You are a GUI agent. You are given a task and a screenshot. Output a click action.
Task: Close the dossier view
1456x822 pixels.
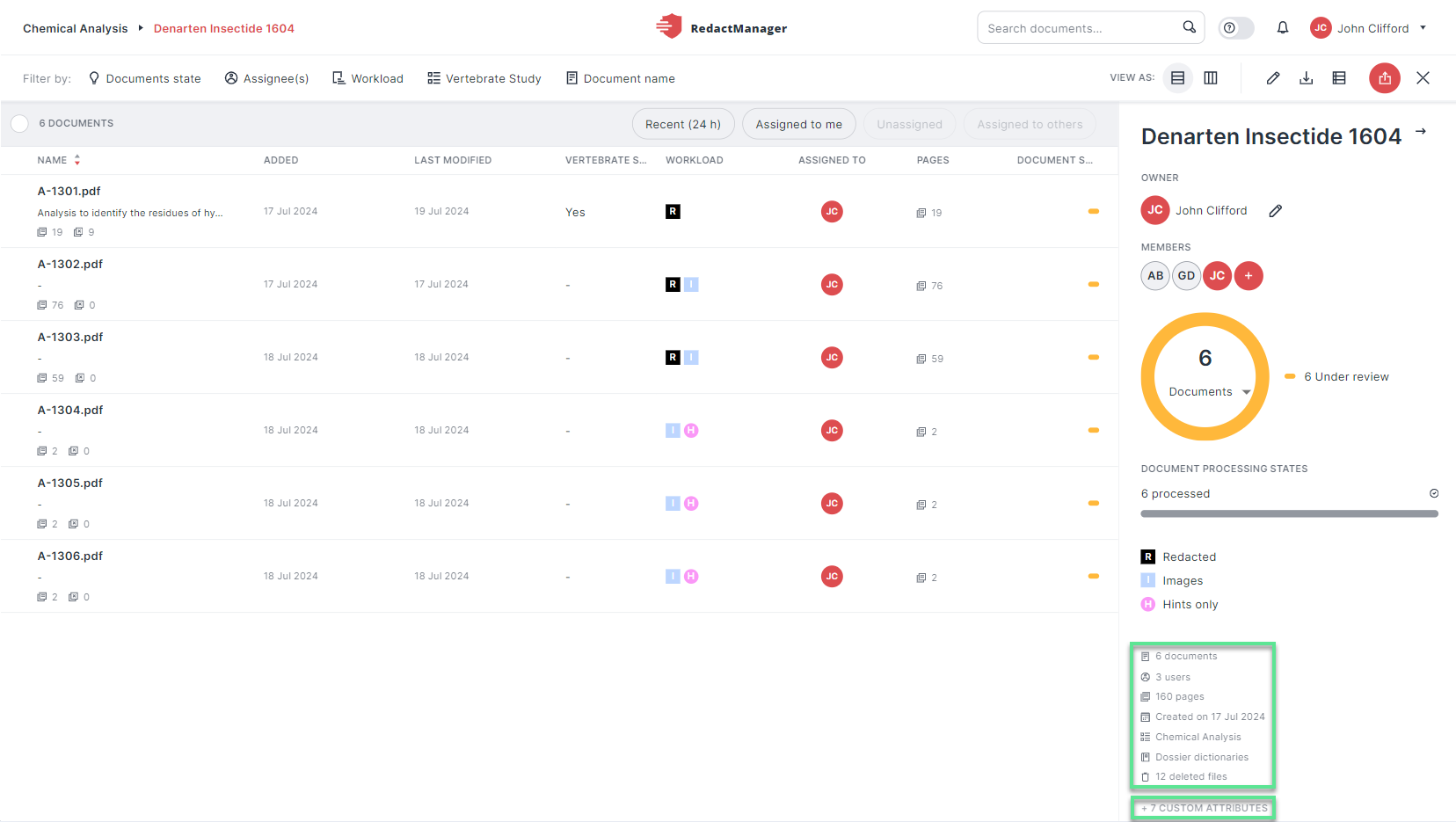click(1423, 78)
